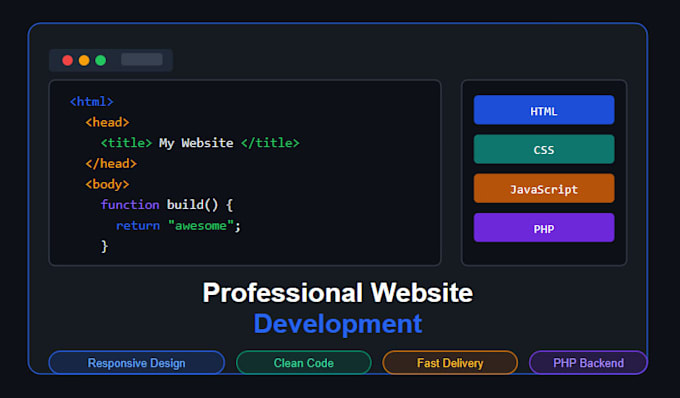
Task: Click the Responsive Design pill
Action: coord(137,362)
